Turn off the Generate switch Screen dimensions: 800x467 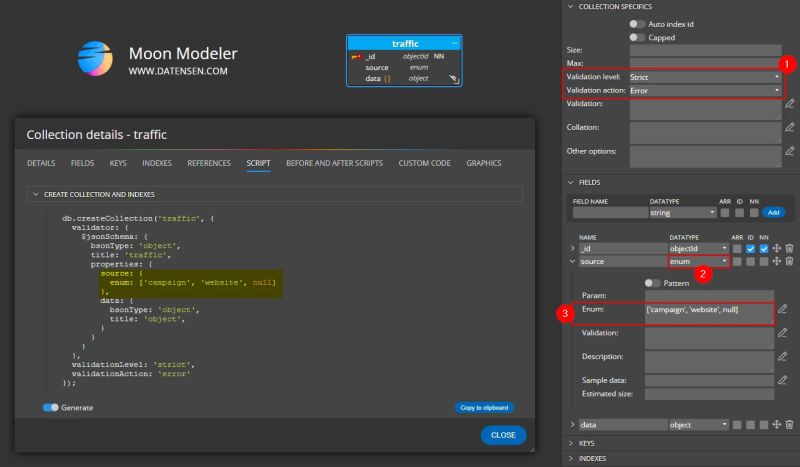pyautogui.click(x=51, y=408)
